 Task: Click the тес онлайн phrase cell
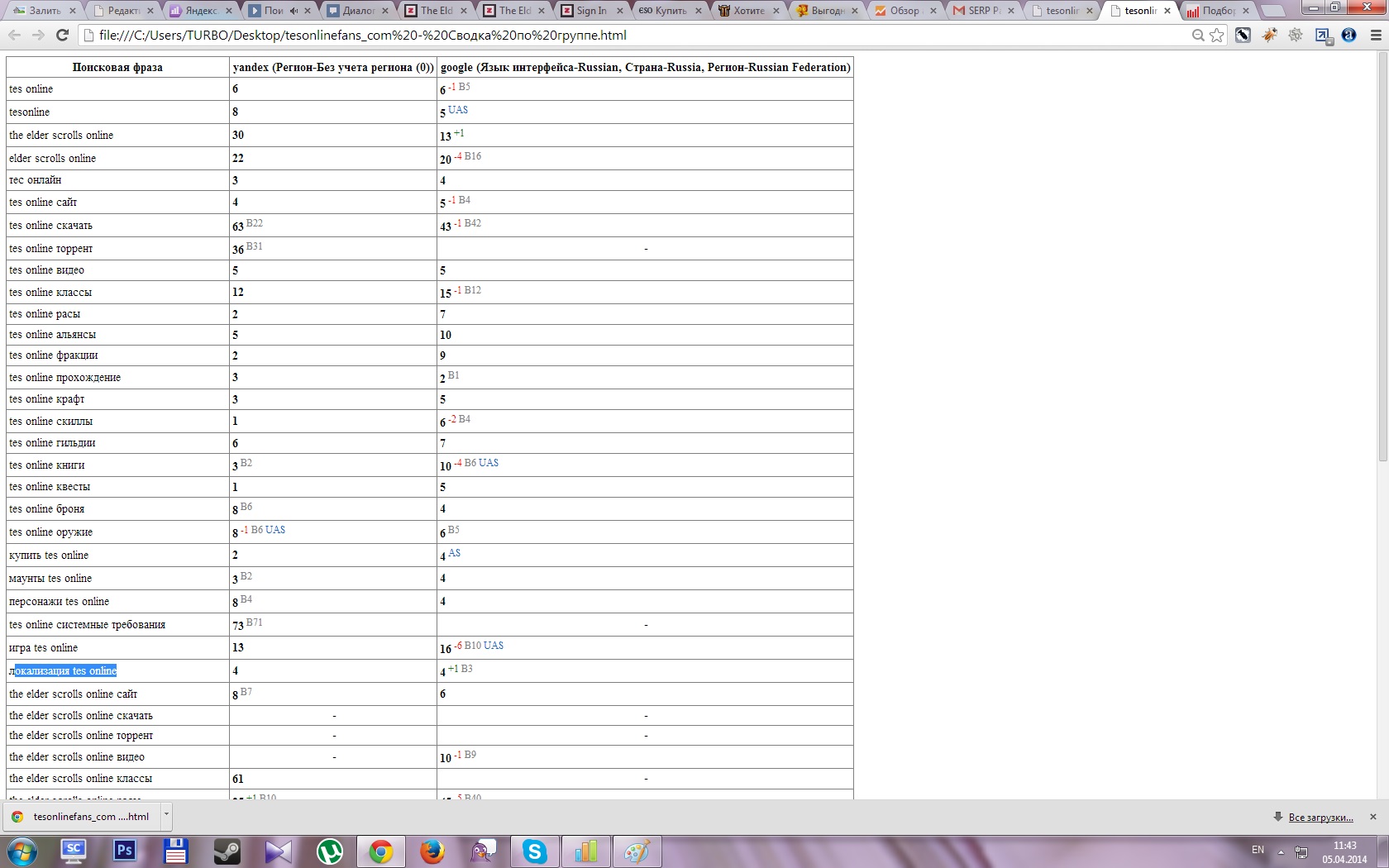coord(117,180)
